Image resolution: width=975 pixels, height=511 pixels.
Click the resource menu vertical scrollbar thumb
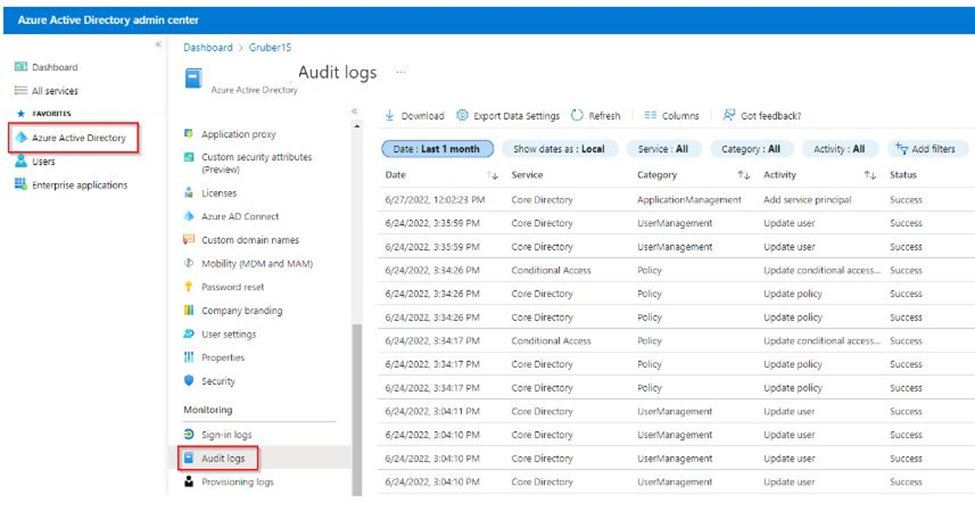(357, 409)
